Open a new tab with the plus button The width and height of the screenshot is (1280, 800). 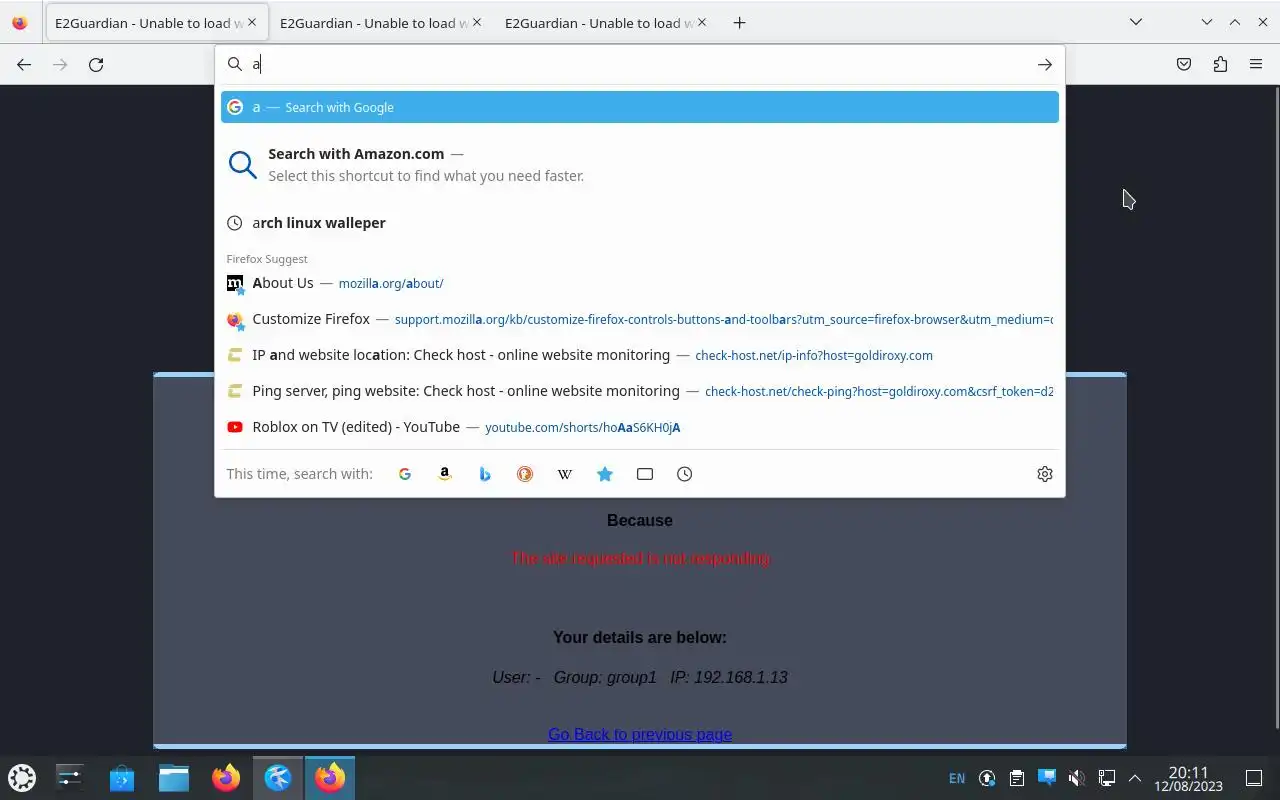click(739, 22)
